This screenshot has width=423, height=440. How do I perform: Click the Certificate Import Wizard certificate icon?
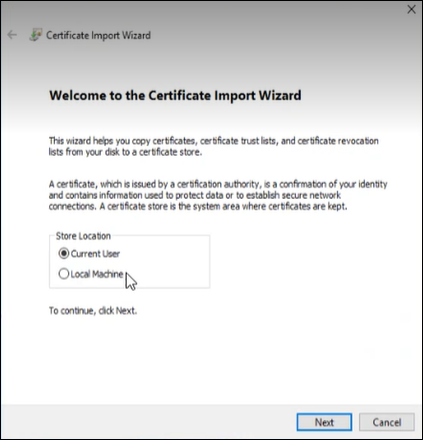click(x=35, y=35)
